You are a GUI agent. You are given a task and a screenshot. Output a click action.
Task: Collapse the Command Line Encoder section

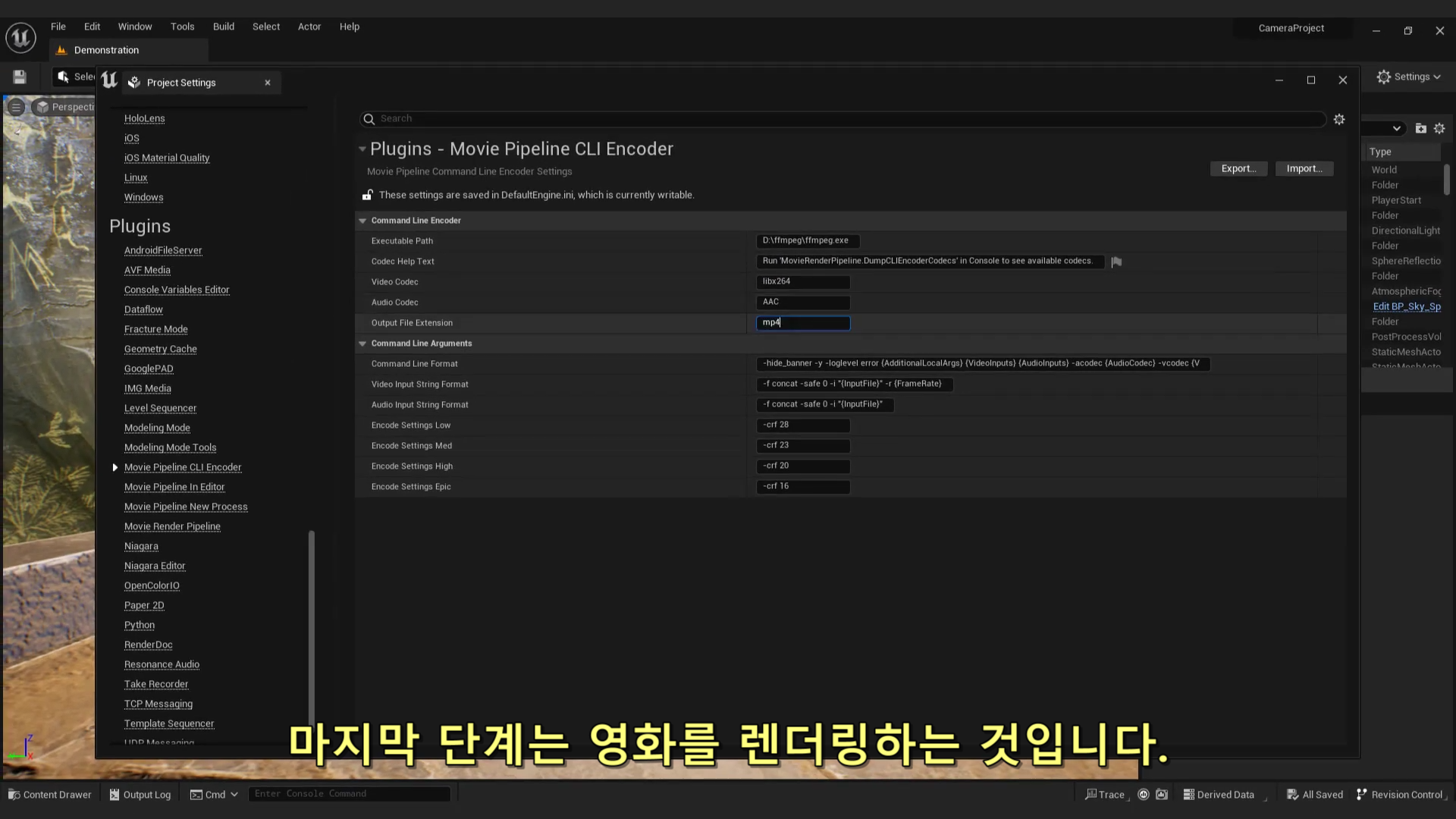coord(362,221)
